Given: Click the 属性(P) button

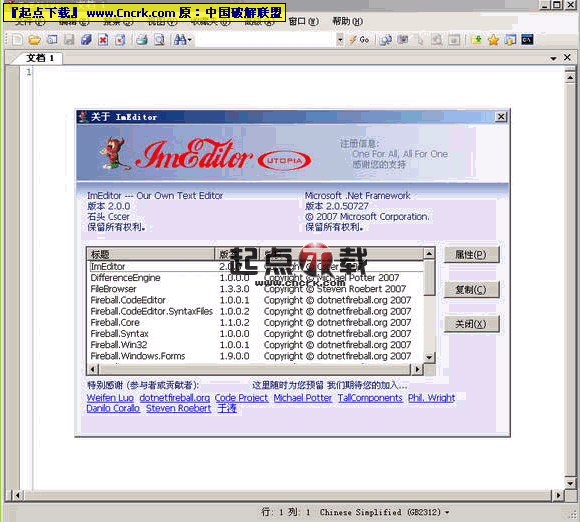Looking at the screenshot, I should point(471,255).
